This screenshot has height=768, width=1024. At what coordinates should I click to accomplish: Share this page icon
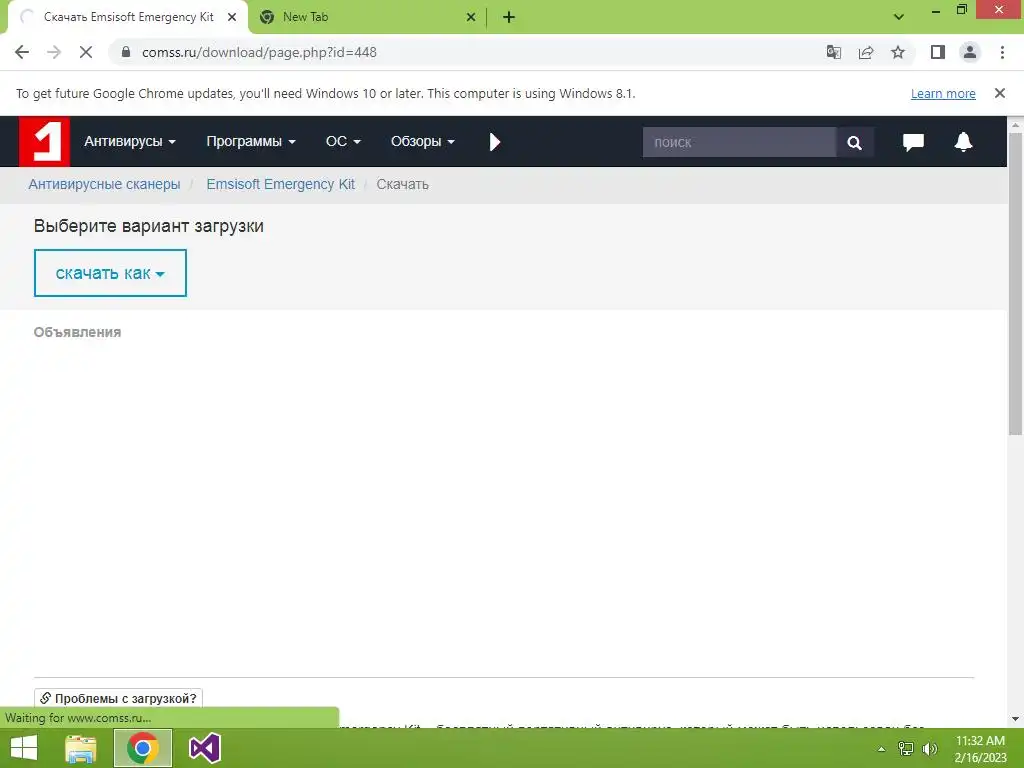(x=866, y=52)
